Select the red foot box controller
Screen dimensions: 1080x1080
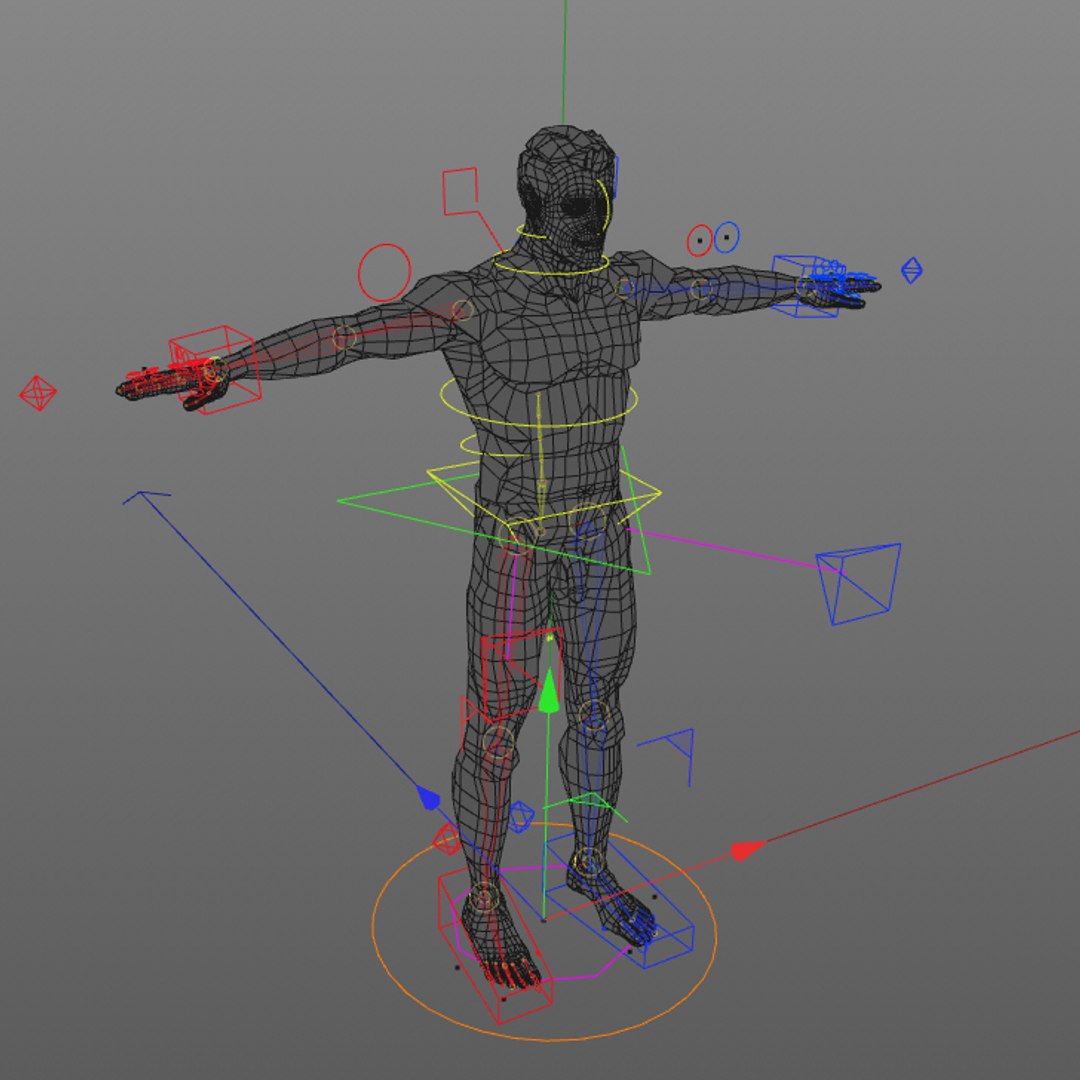coord(496,947)
